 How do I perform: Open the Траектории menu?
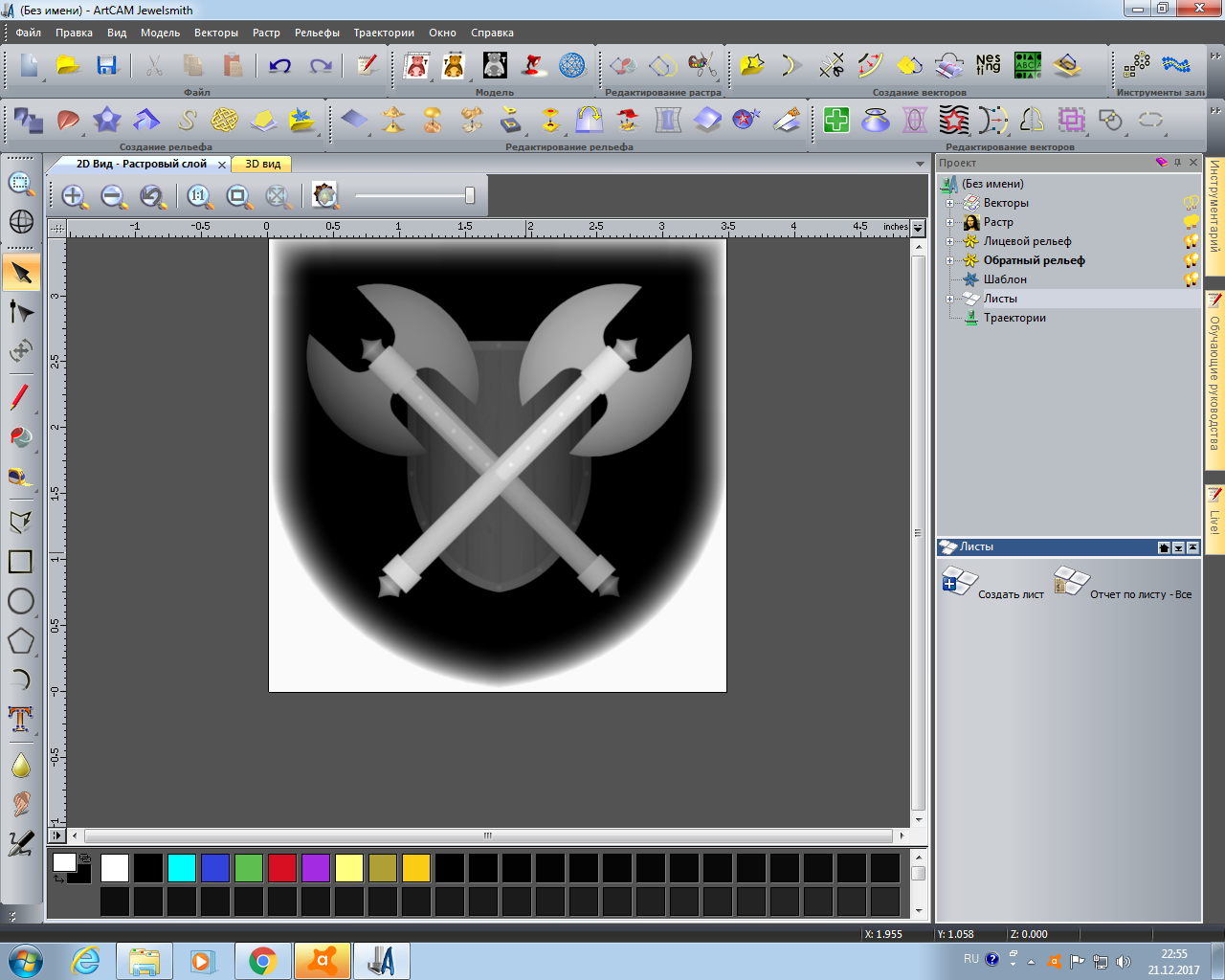(x=384, y=33)
